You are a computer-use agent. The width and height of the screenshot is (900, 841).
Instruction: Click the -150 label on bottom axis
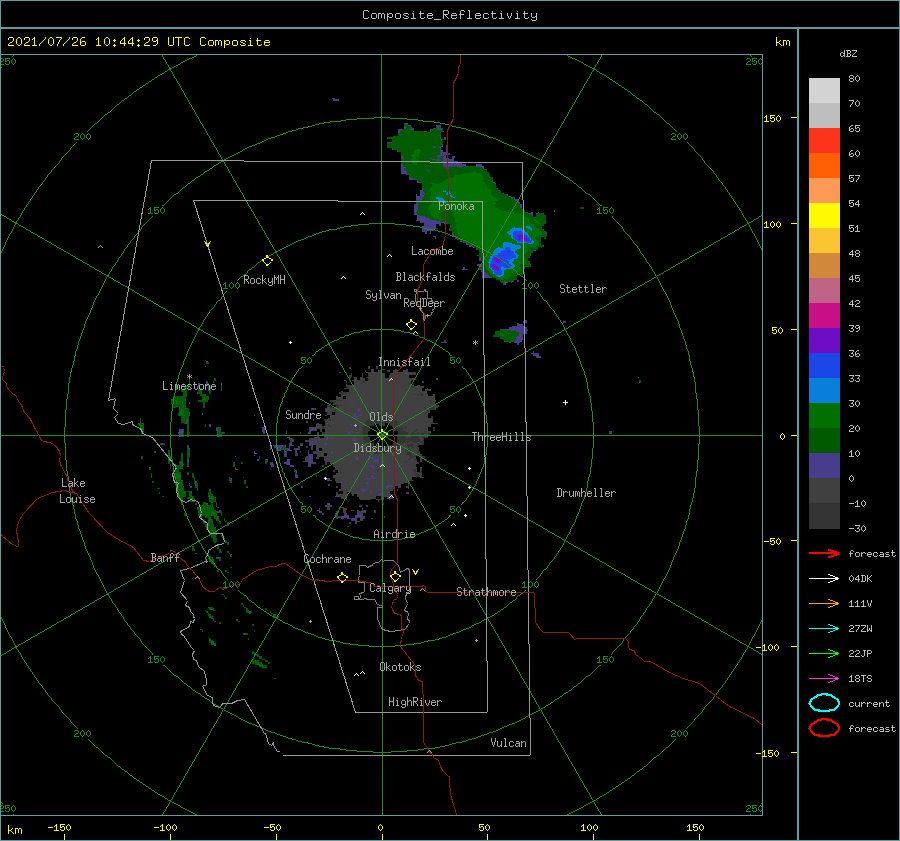point(59,827)
